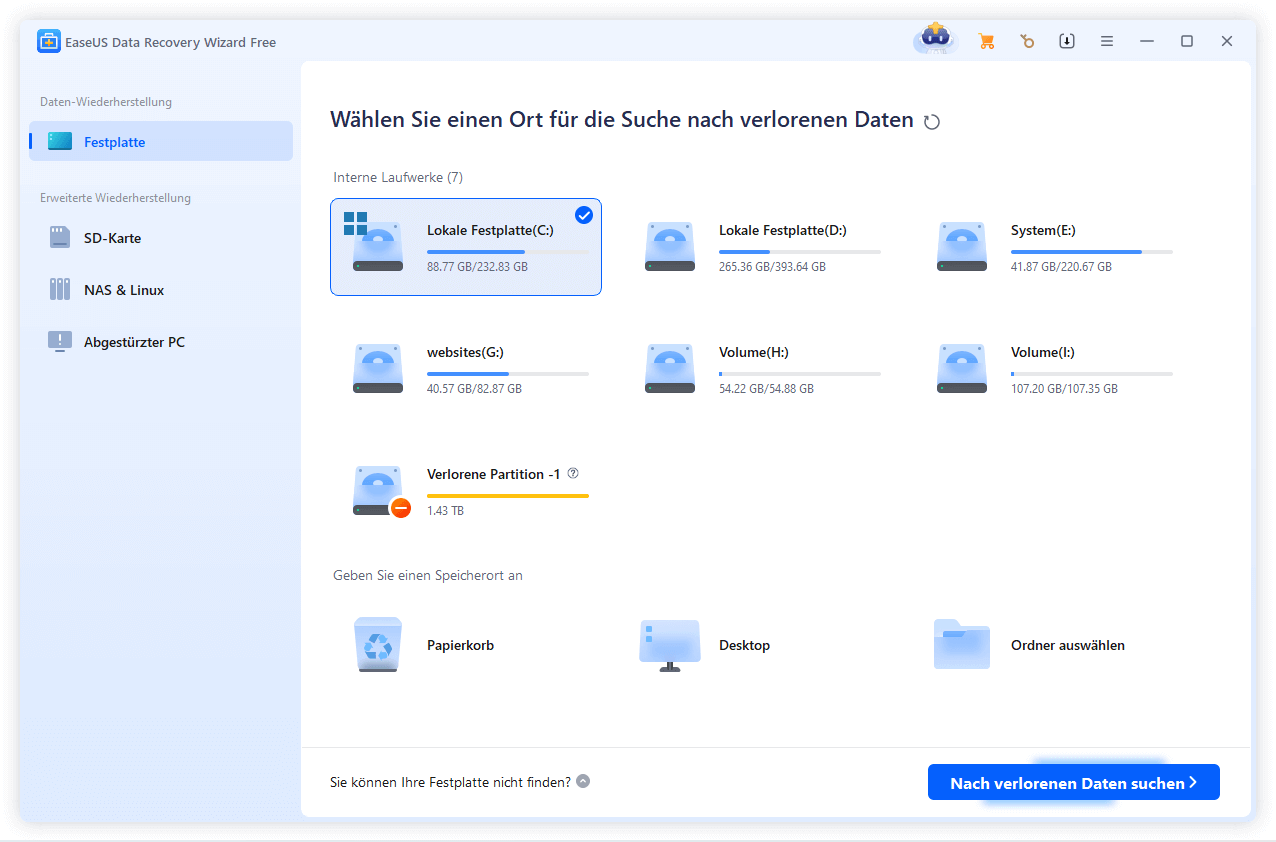Select Desktop as scan location
This screenshot has height=842, width=1276.
tap(744, 645)
